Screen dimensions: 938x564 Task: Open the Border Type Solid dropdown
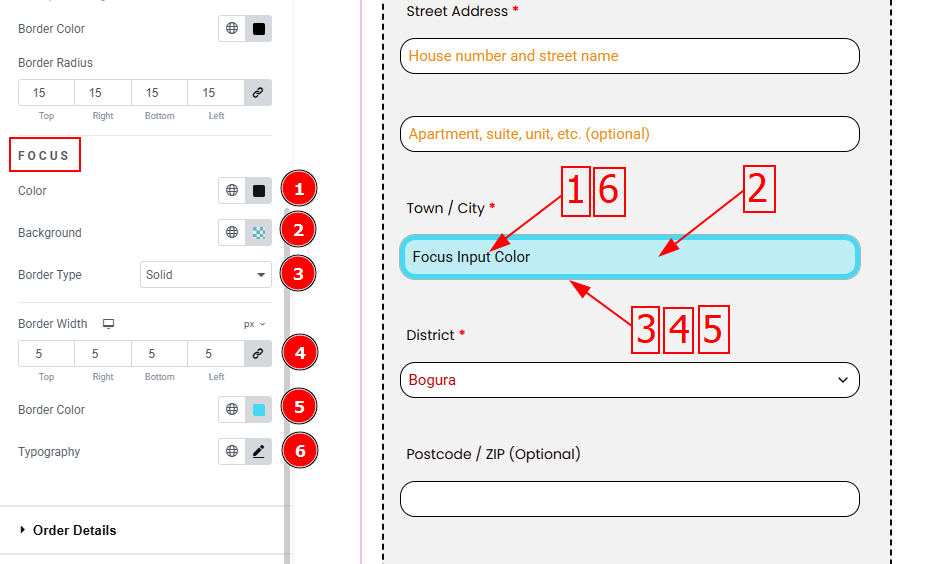click(x=205, y=275)
